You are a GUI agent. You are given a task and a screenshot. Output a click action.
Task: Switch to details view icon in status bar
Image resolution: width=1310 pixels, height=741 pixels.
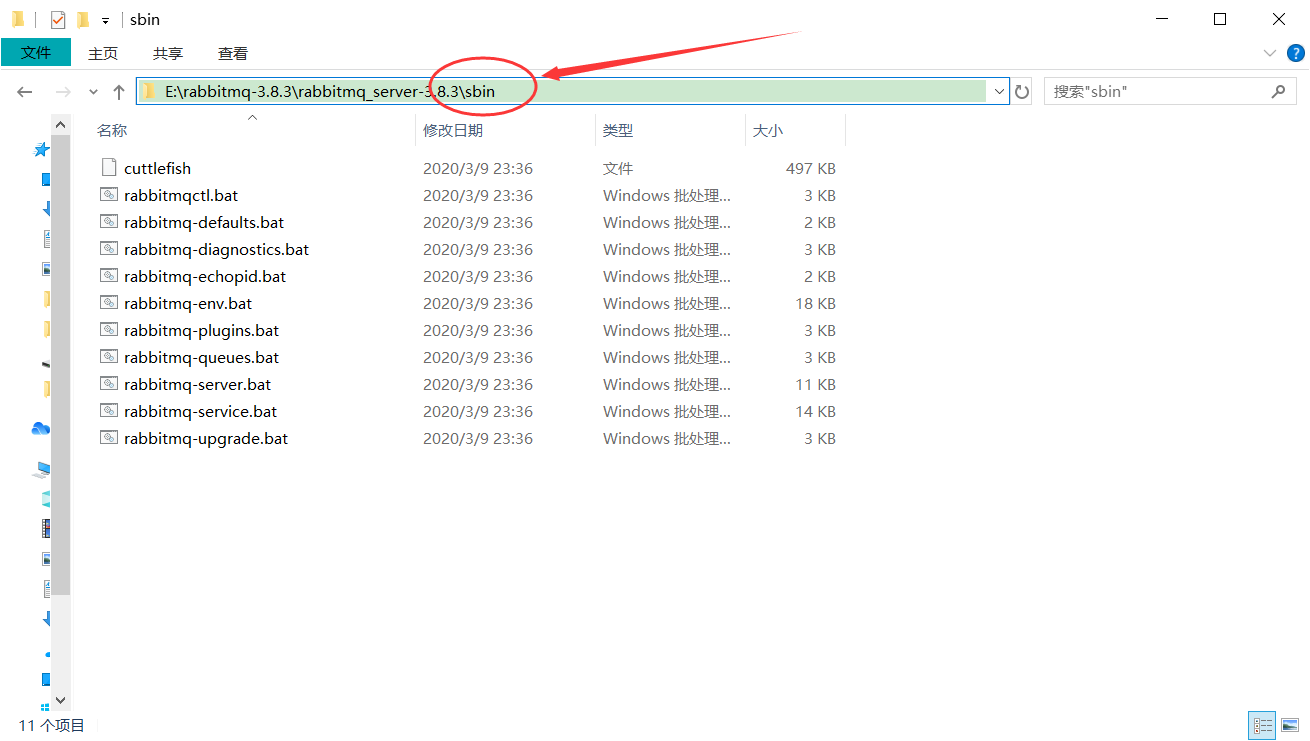pos(1263,725)
